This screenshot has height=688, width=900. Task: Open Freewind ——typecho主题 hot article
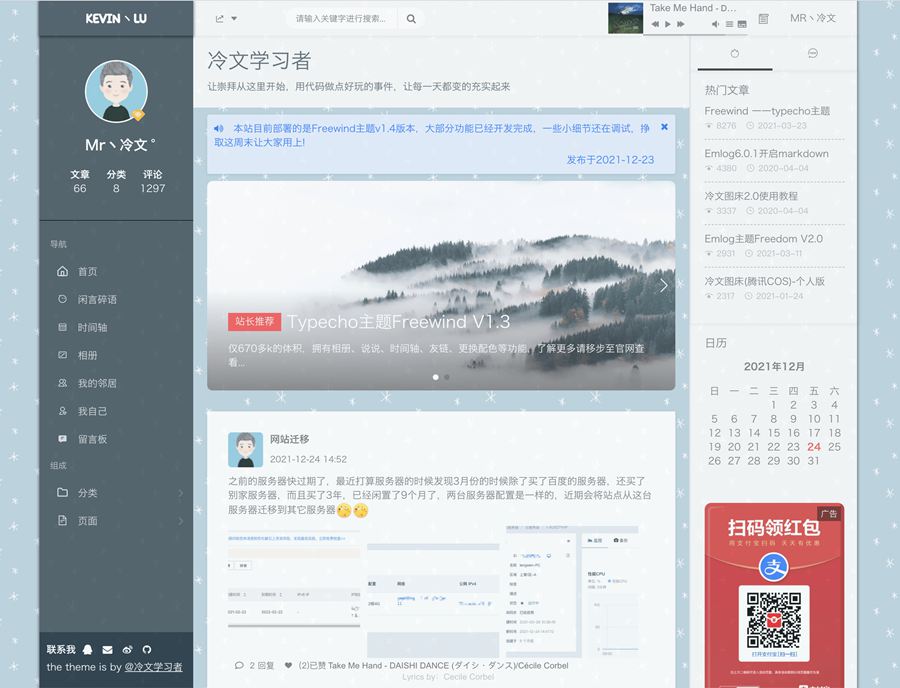pyautogui.click(x=767, y=111)
